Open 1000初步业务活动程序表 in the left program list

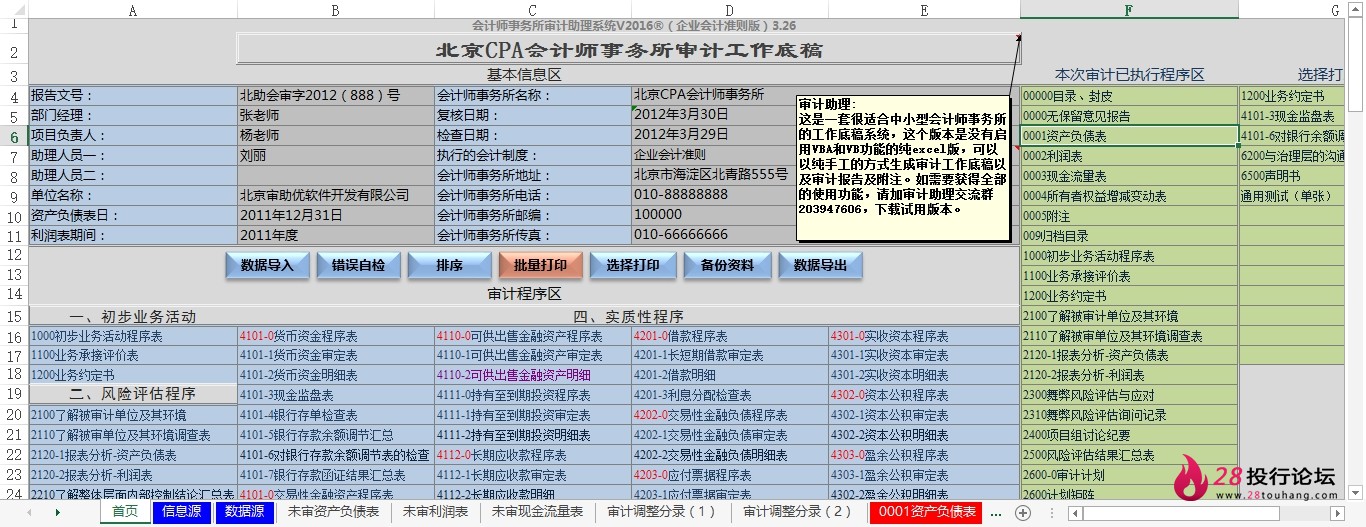(133, 336)
